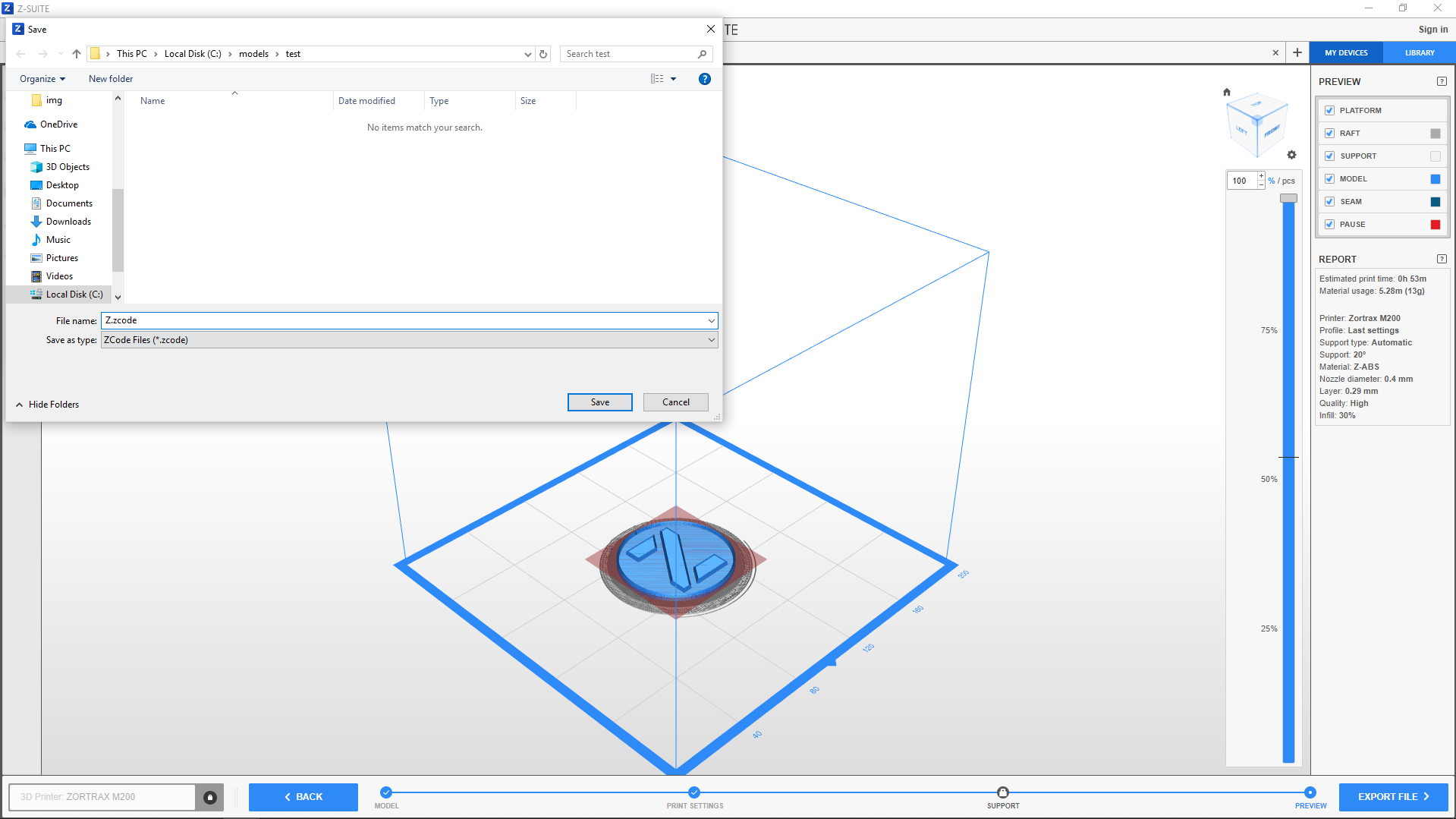
Task: Disable the SEAM preview checkbox
Action: coord(1329,202)
